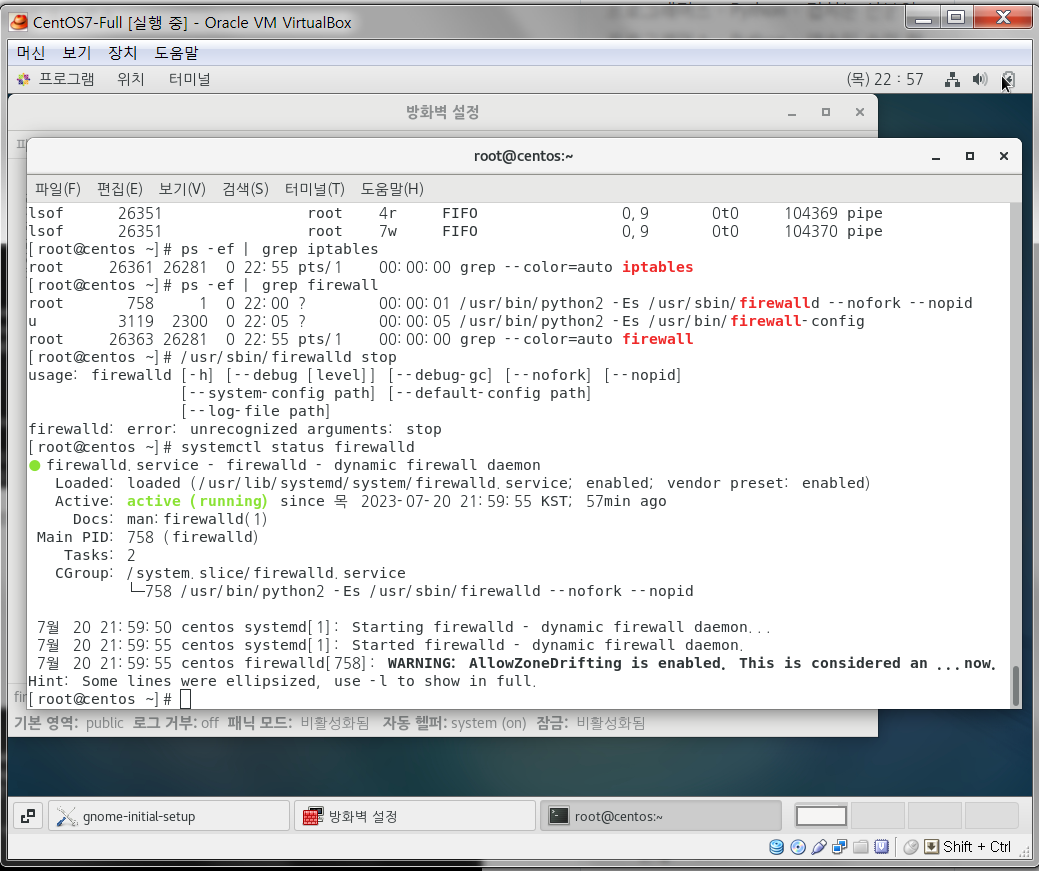Select the fourth workspace in switcher
This screenshot has height=871, width=1039.
tap(991, 816)
